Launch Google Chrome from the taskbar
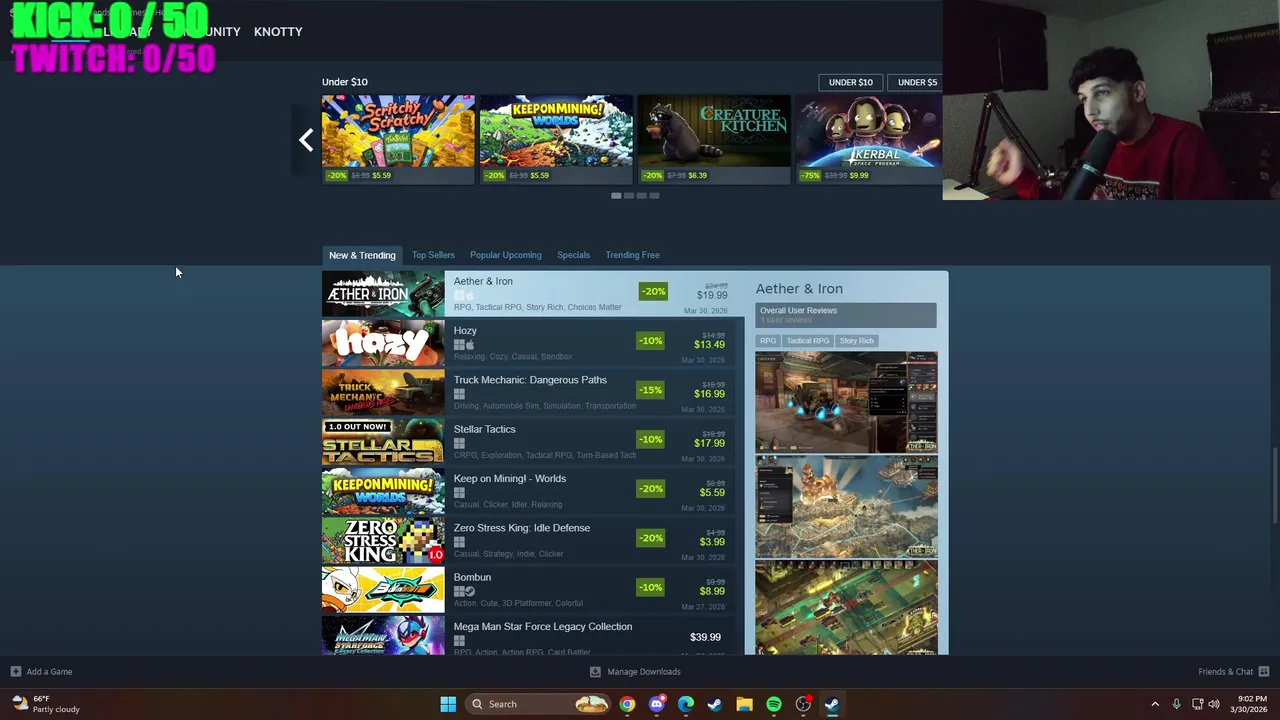1280x720 pixels. 627,704
